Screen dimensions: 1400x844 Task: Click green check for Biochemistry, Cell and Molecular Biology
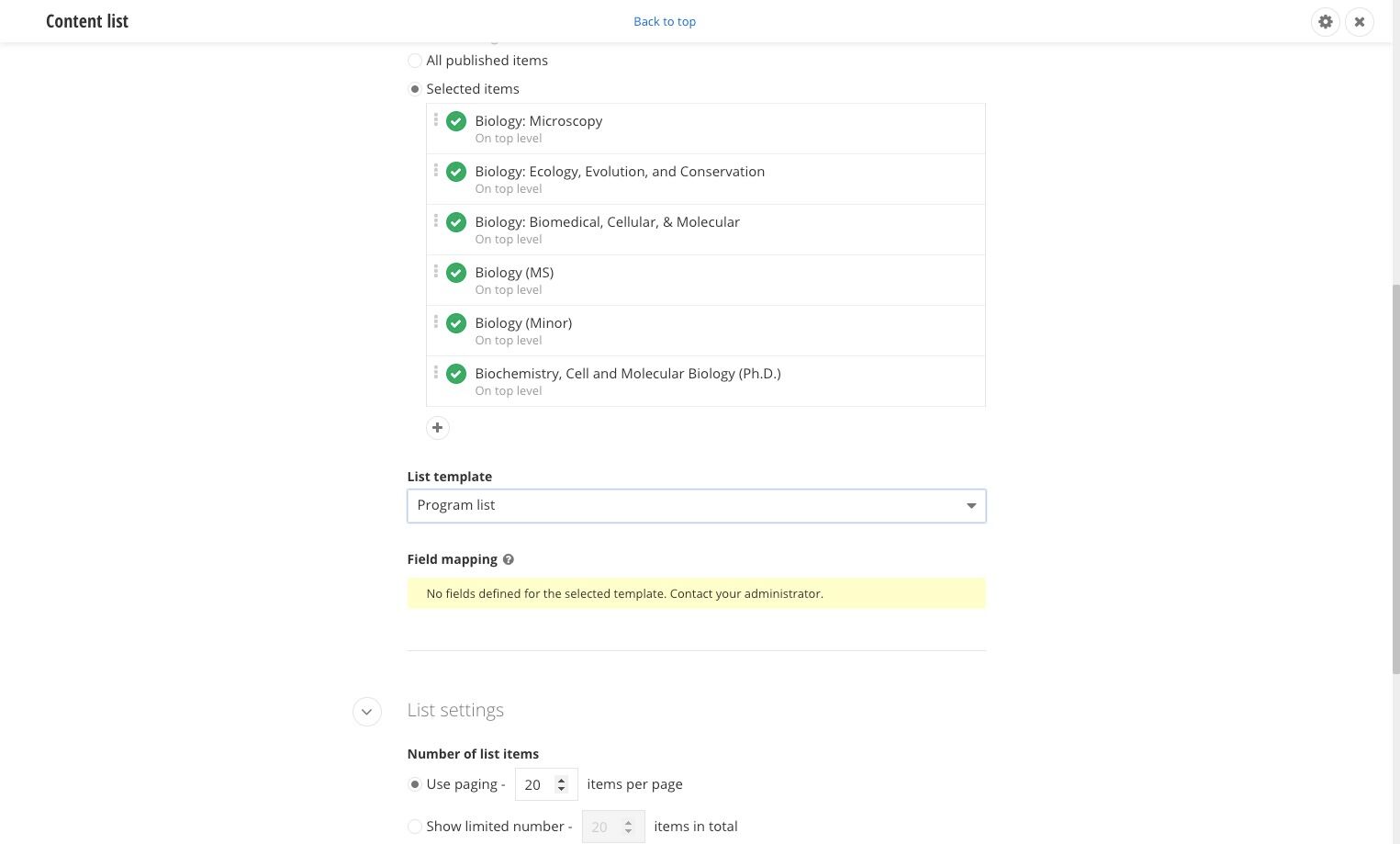[456, 374]
